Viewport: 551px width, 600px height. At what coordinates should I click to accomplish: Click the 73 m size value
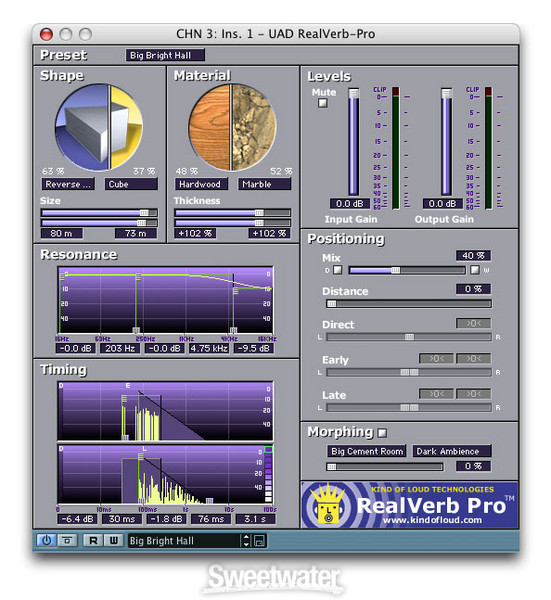point(136,233)
